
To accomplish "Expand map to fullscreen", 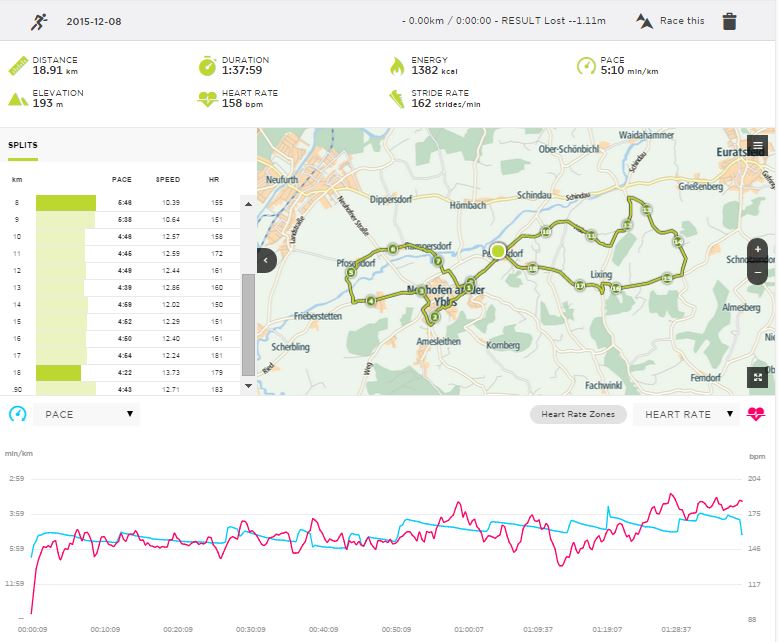I will pyautogui.click(x=757, y=377).
